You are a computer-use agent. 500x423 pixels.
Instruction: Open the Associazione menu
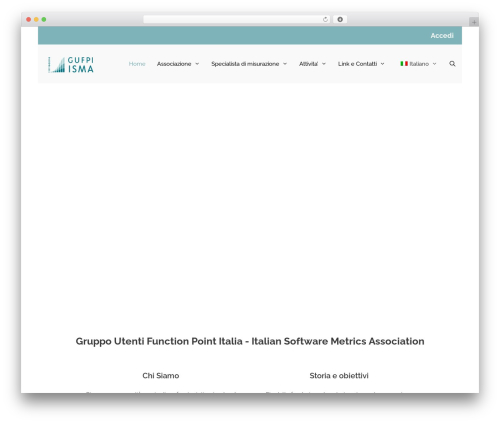(174, 64)
